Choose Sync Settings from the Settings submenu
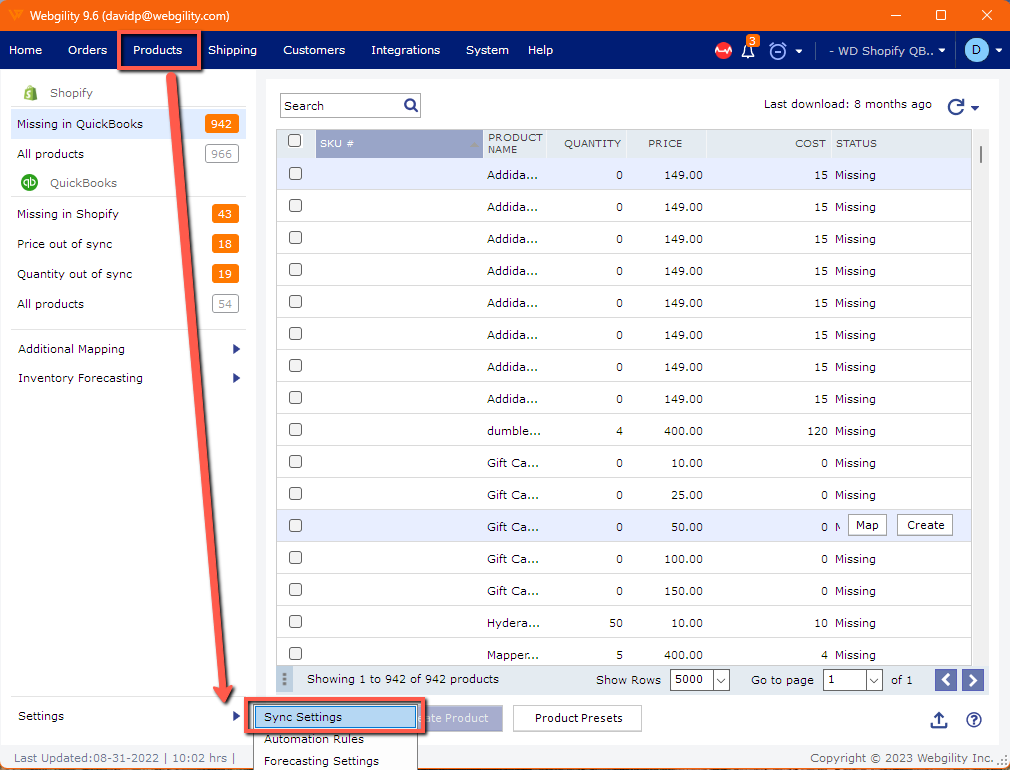This screenshot has width=1010, height=770. coord(335,717)
